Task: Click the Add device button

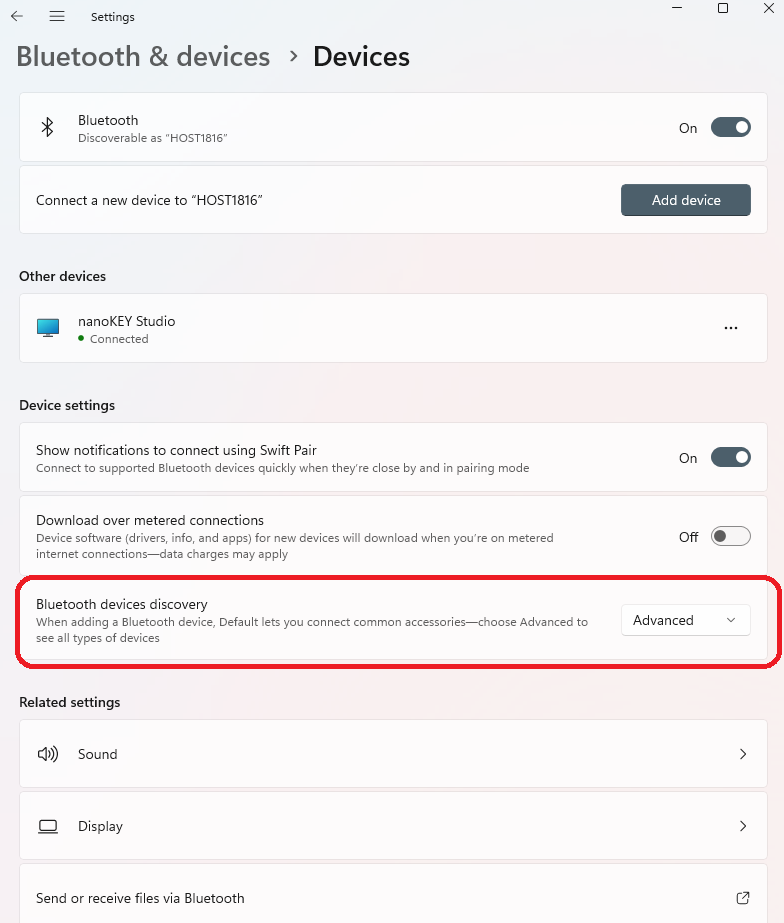Action: [686, 200]
